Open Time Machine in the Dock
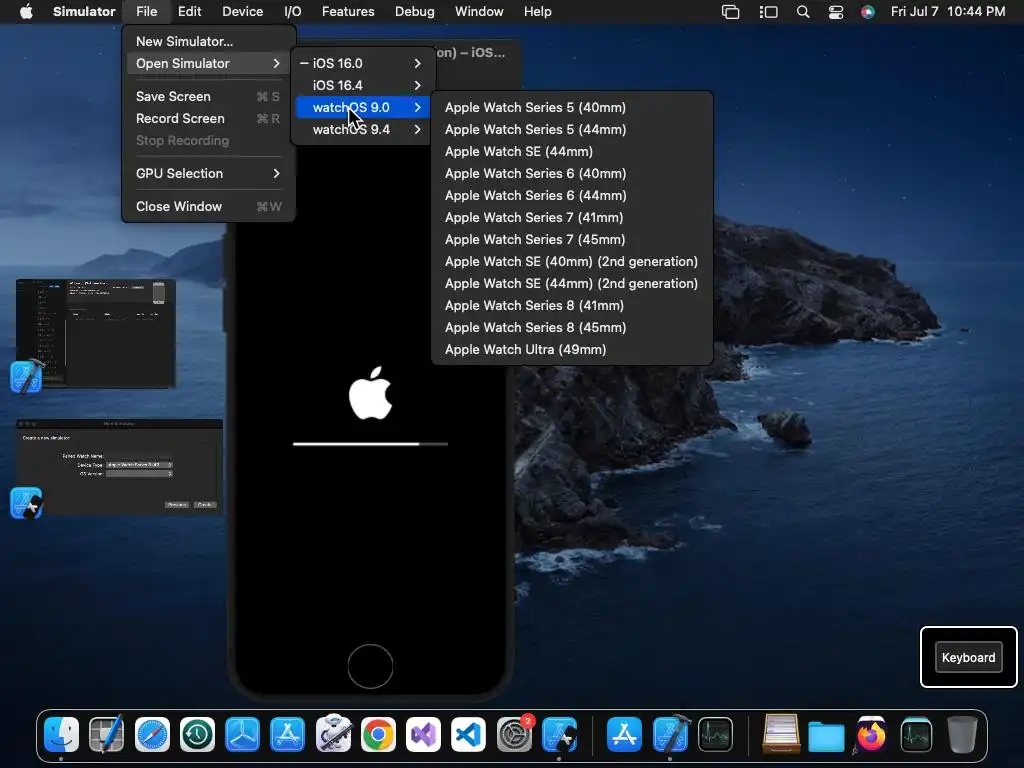 click(x=197, y=735)
